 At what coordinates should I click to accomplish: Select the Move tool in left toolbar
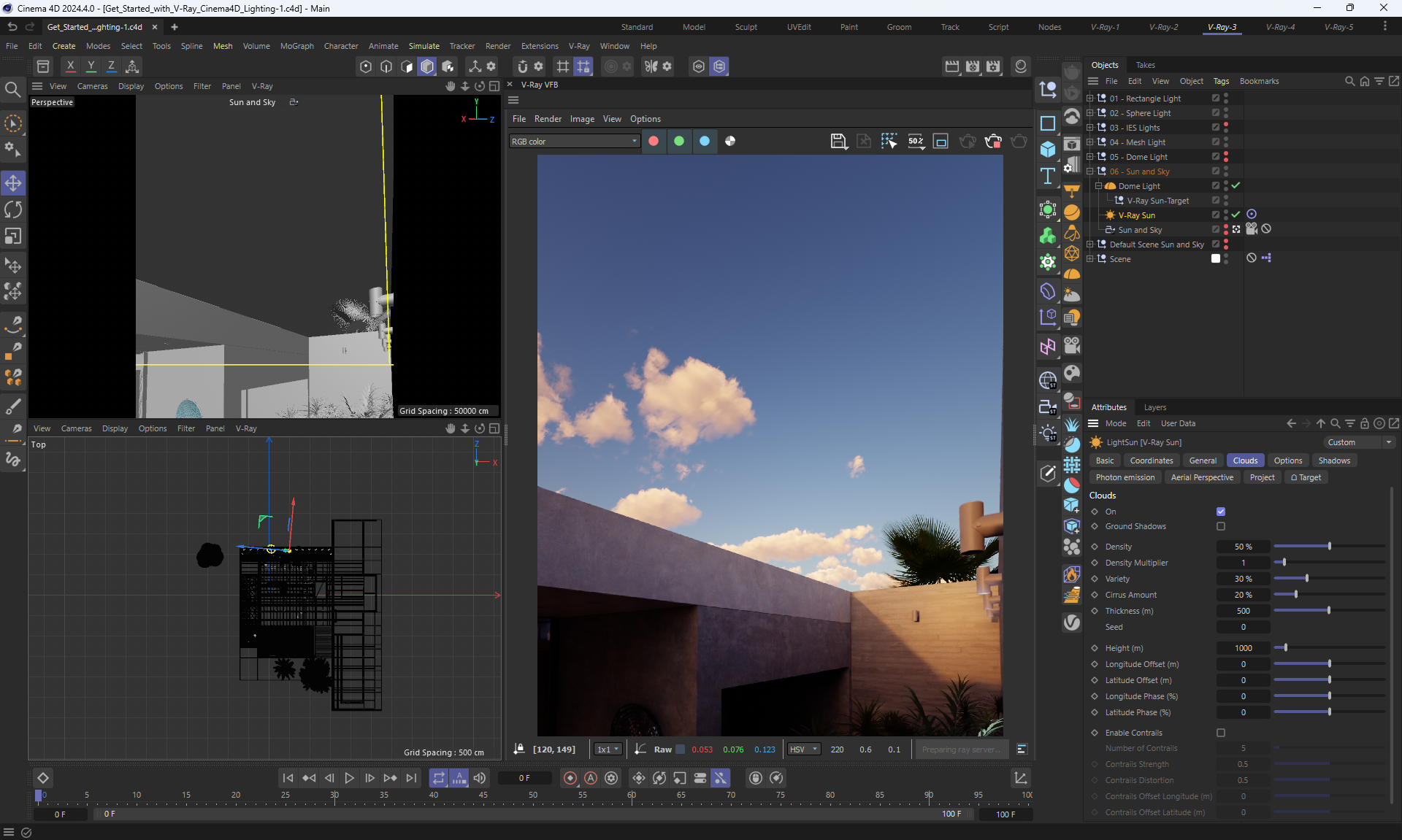13,182
